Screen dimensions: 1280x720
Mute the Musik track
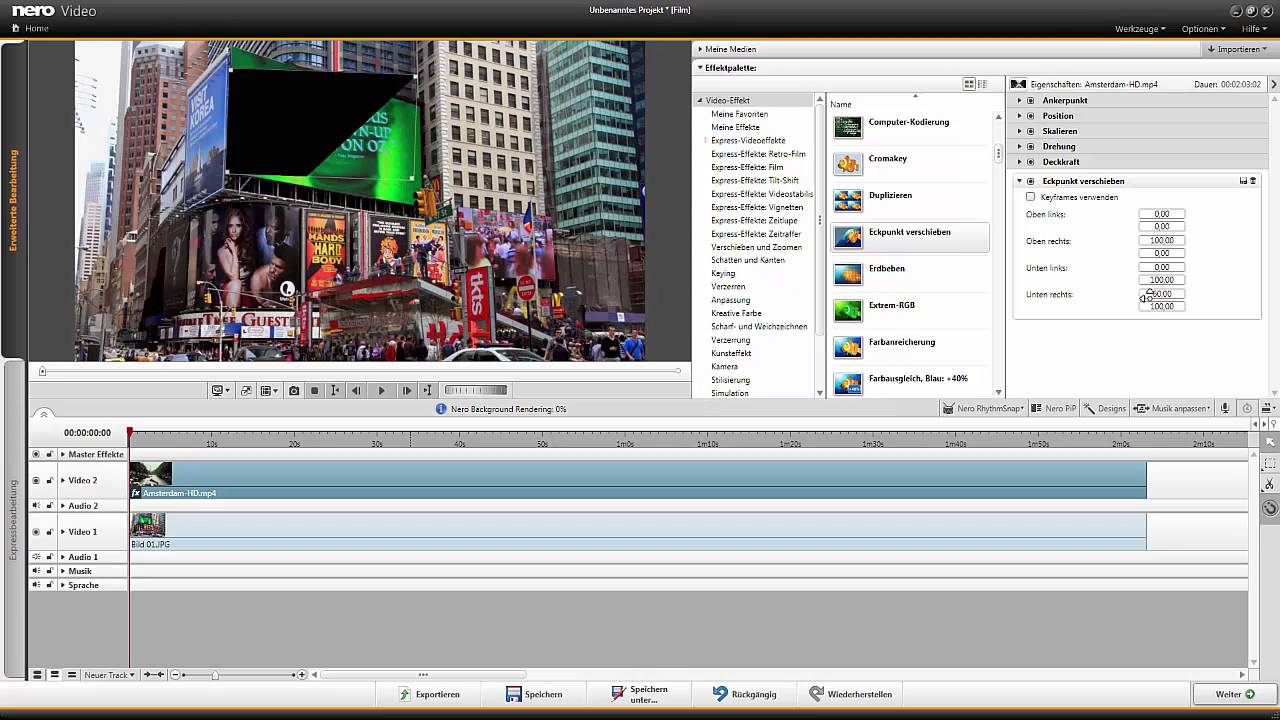(x=36, y=571)
